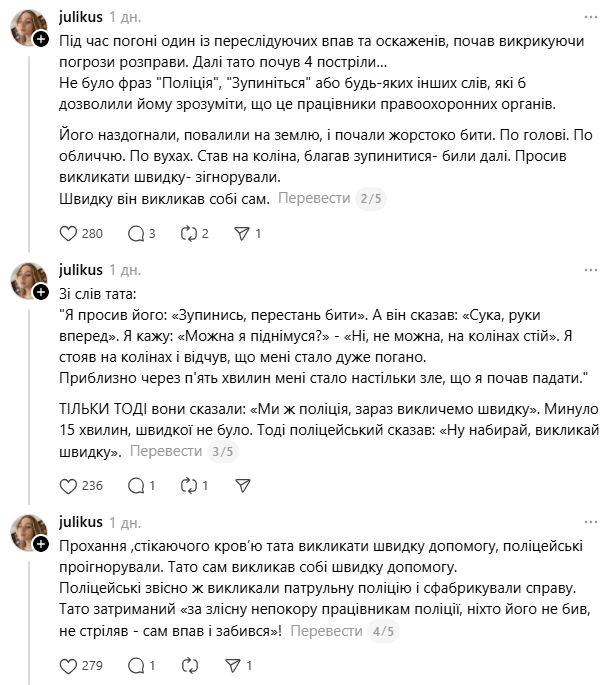Repost the second post with 1 repost

pyautogui.click(x=189, y=486)
